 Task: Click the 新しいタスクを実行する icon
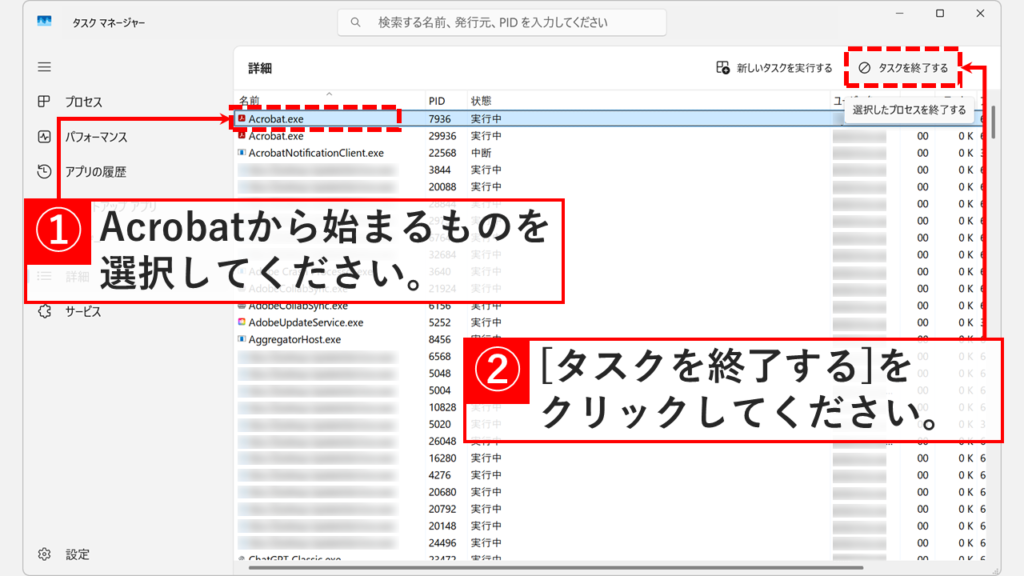click(x=722, y=67)
